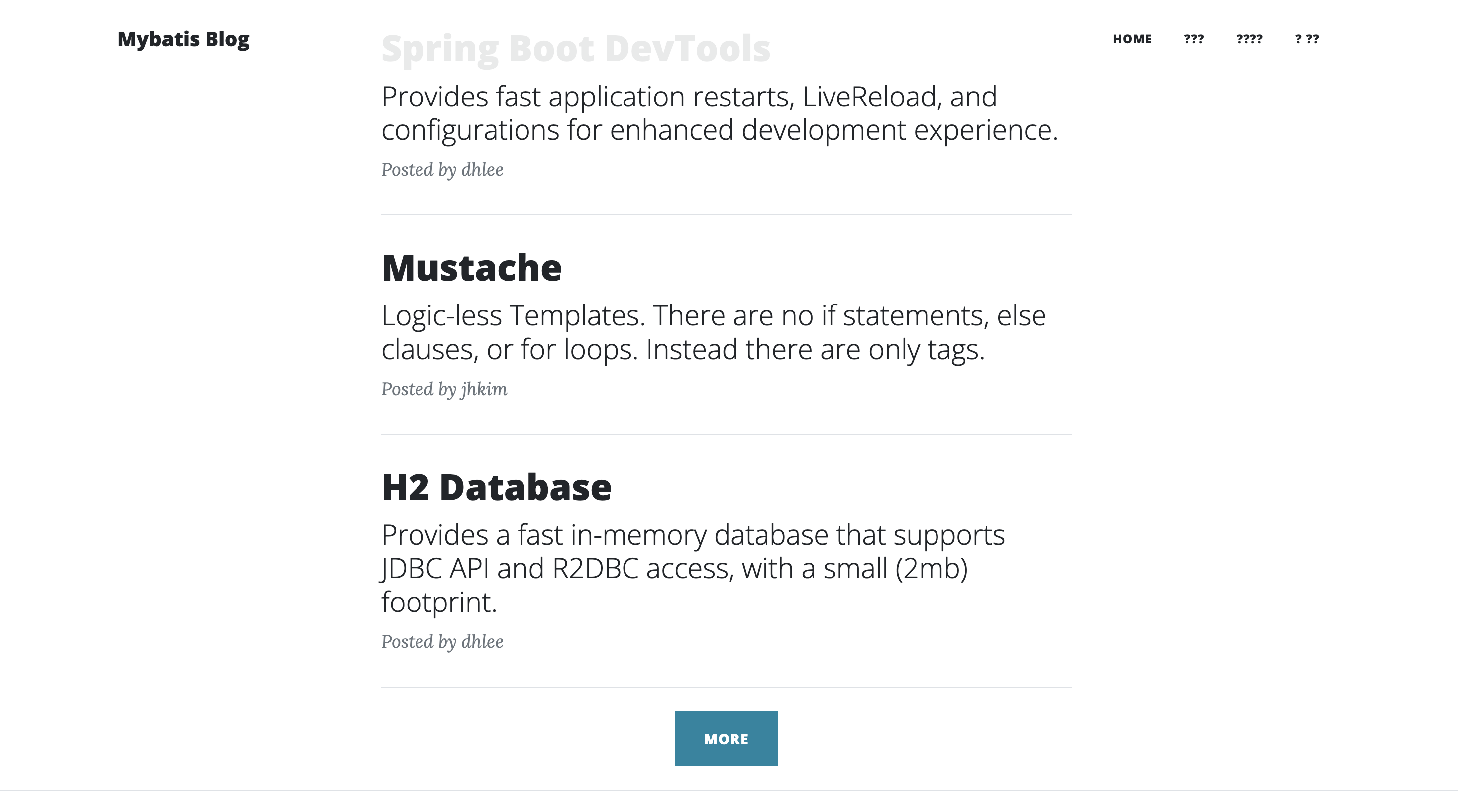
Task: Open the last nav item '? ??'
Action: pyautogui.click(x=1307, y=39)
